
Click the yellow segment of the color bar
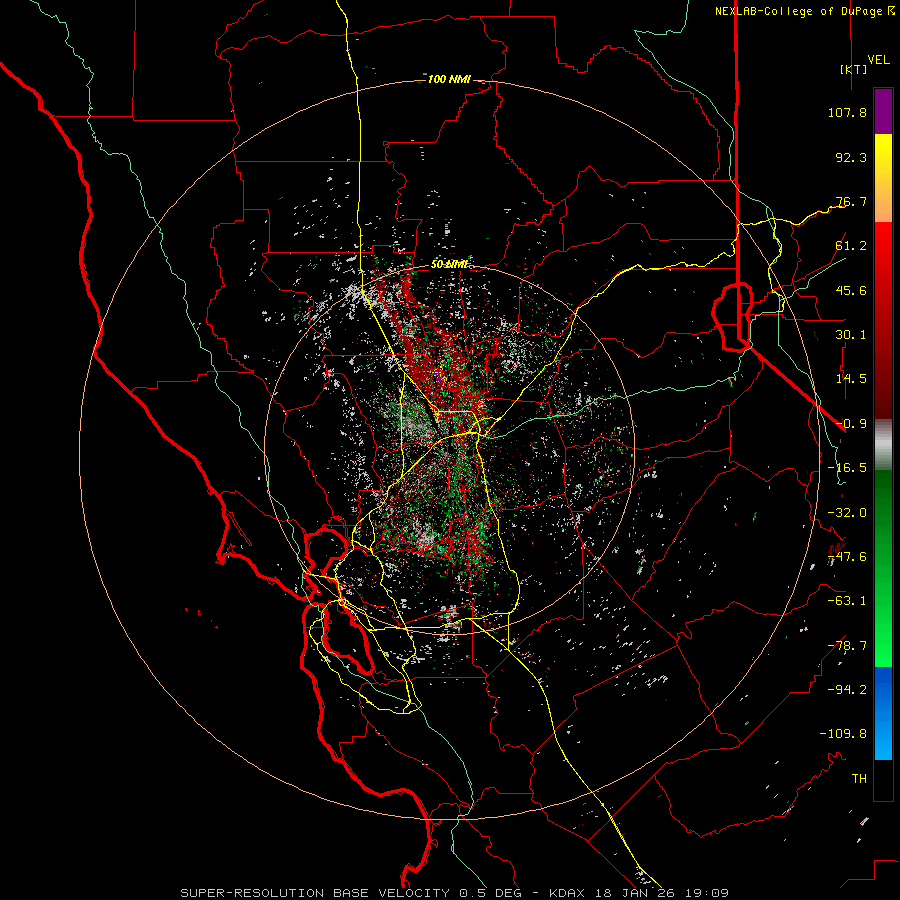point(883,178)
